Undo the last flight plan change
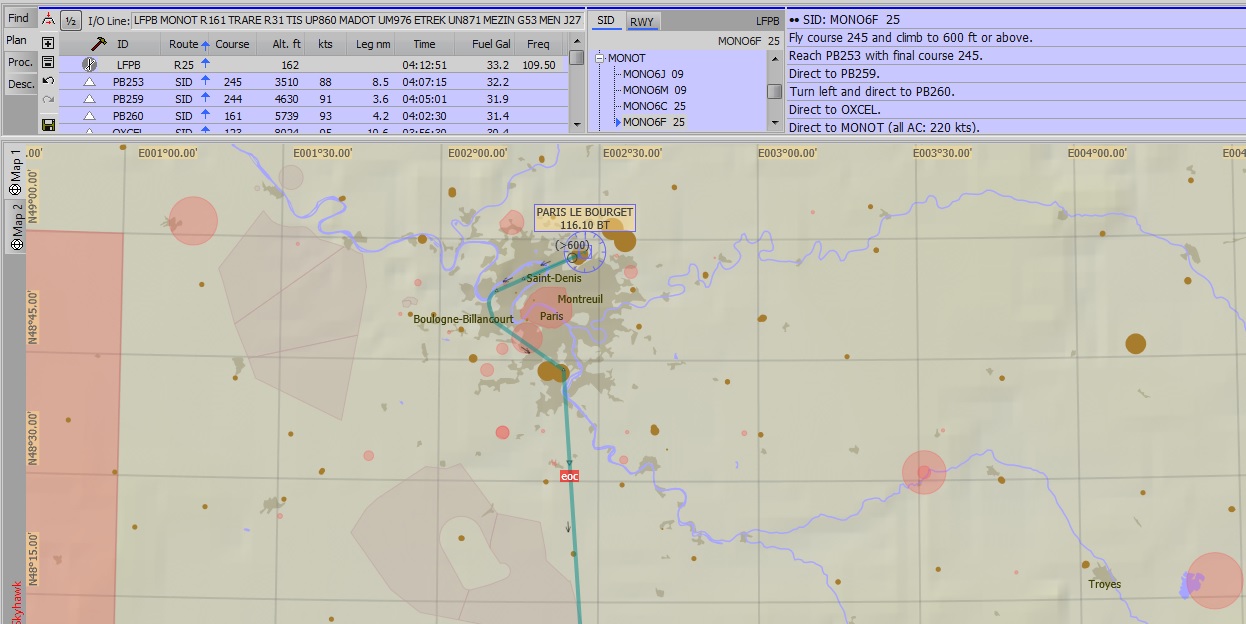The width and height of the screenshot is (1246, 624). 48,80
